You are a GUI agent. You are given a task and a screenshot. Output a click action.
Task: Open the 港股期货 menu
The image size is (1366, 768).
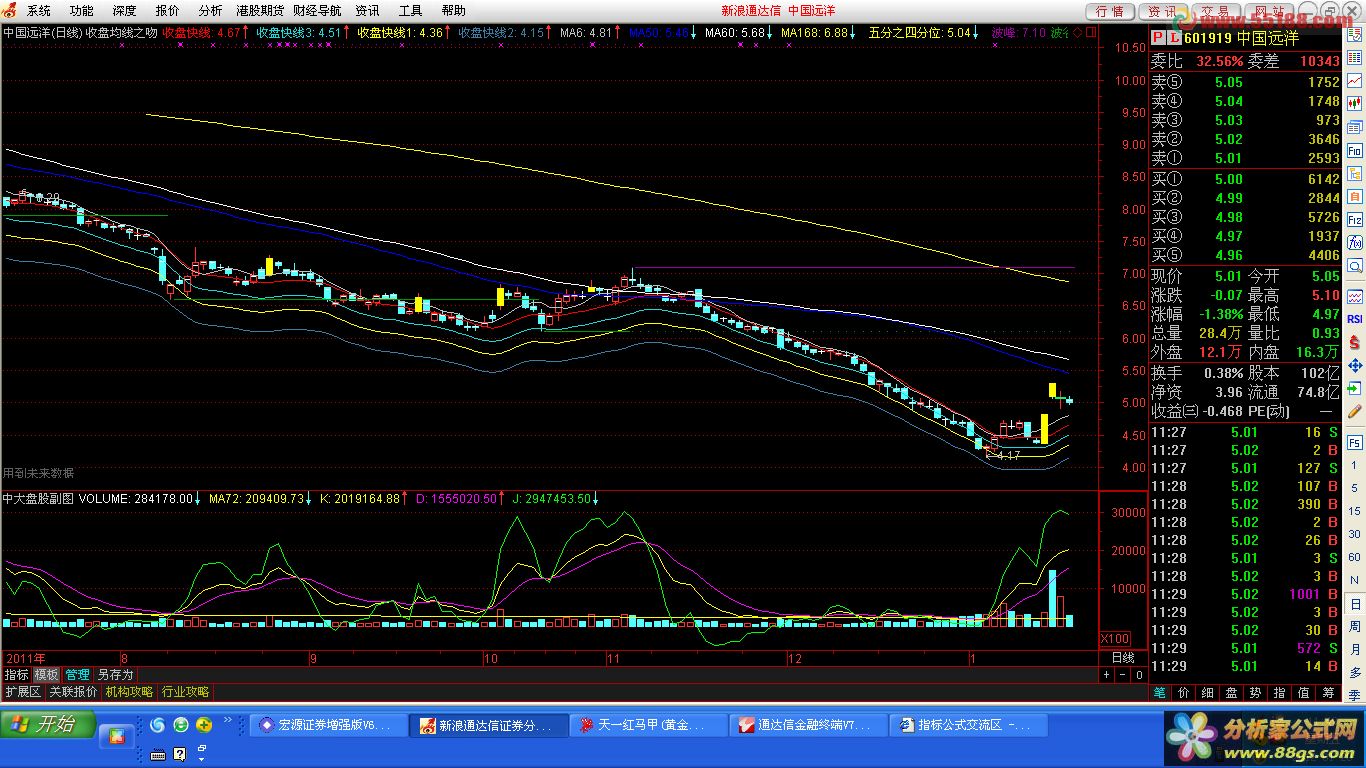click(260, 10)
